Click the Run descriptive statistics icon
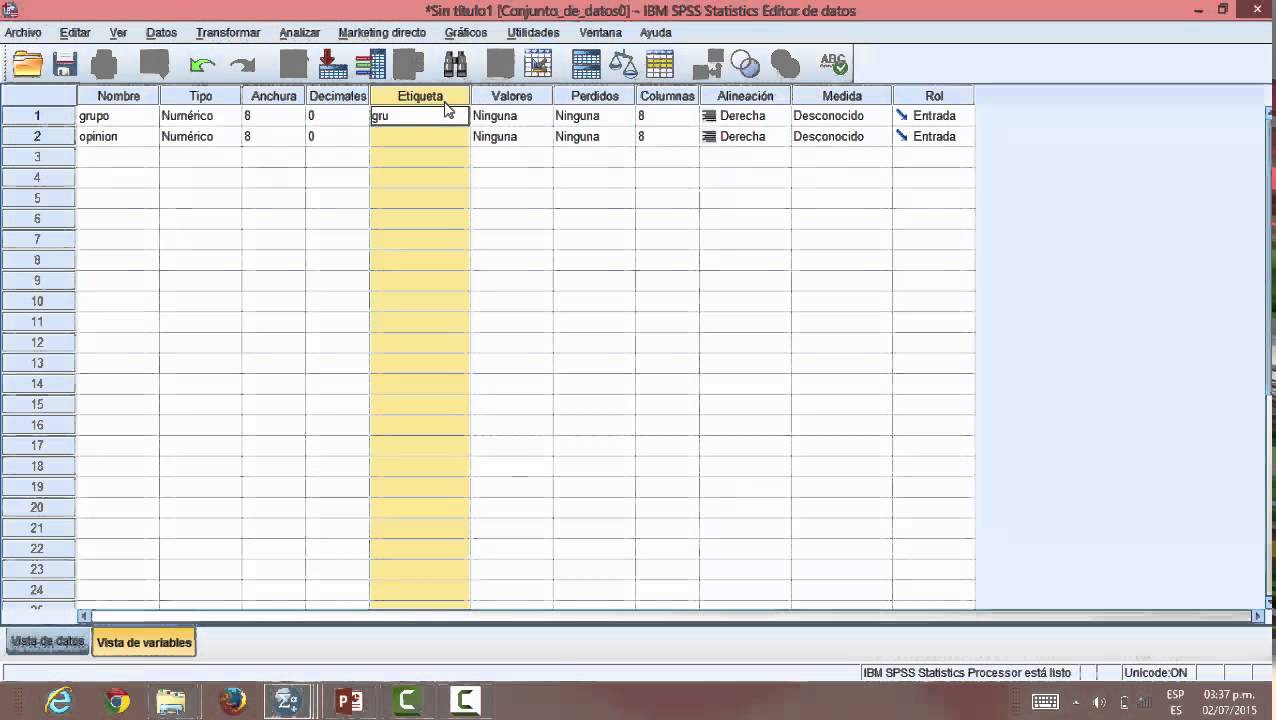This screenshot has width=1276, height=720. 409,64
